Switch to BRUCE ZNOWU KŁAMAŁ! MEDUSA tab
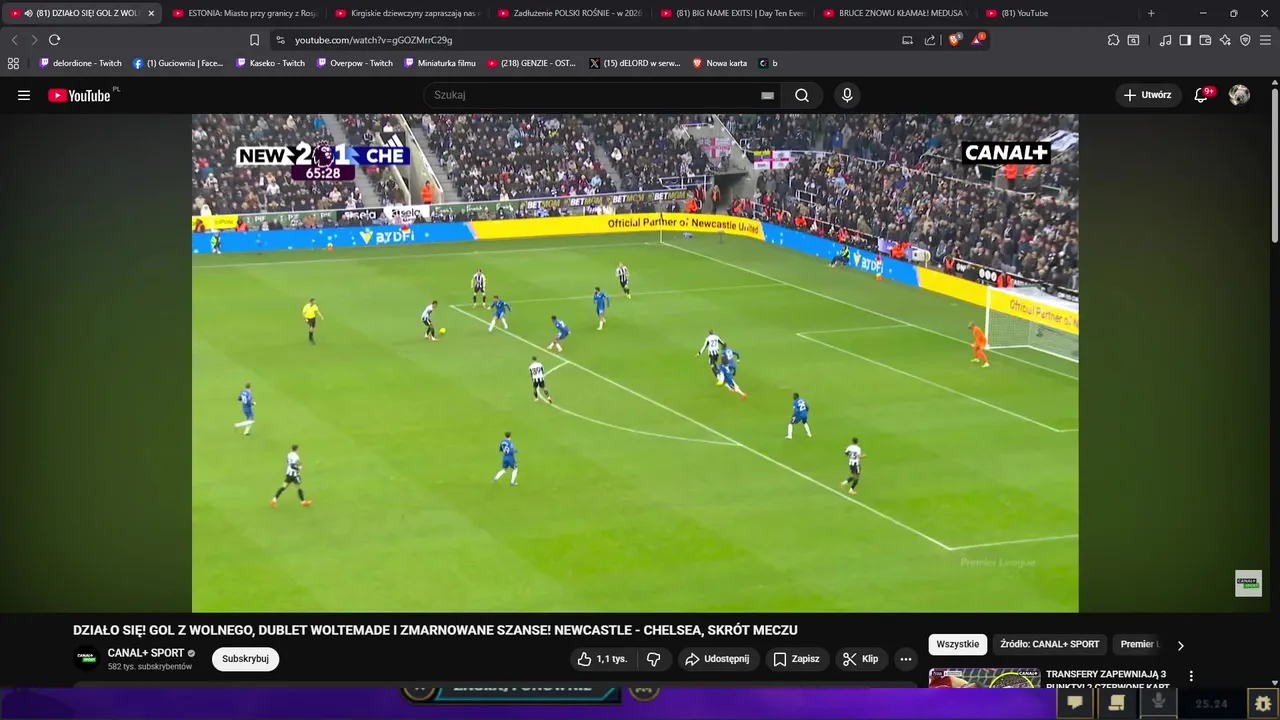The image size is (1280, 720). point(896,13)
